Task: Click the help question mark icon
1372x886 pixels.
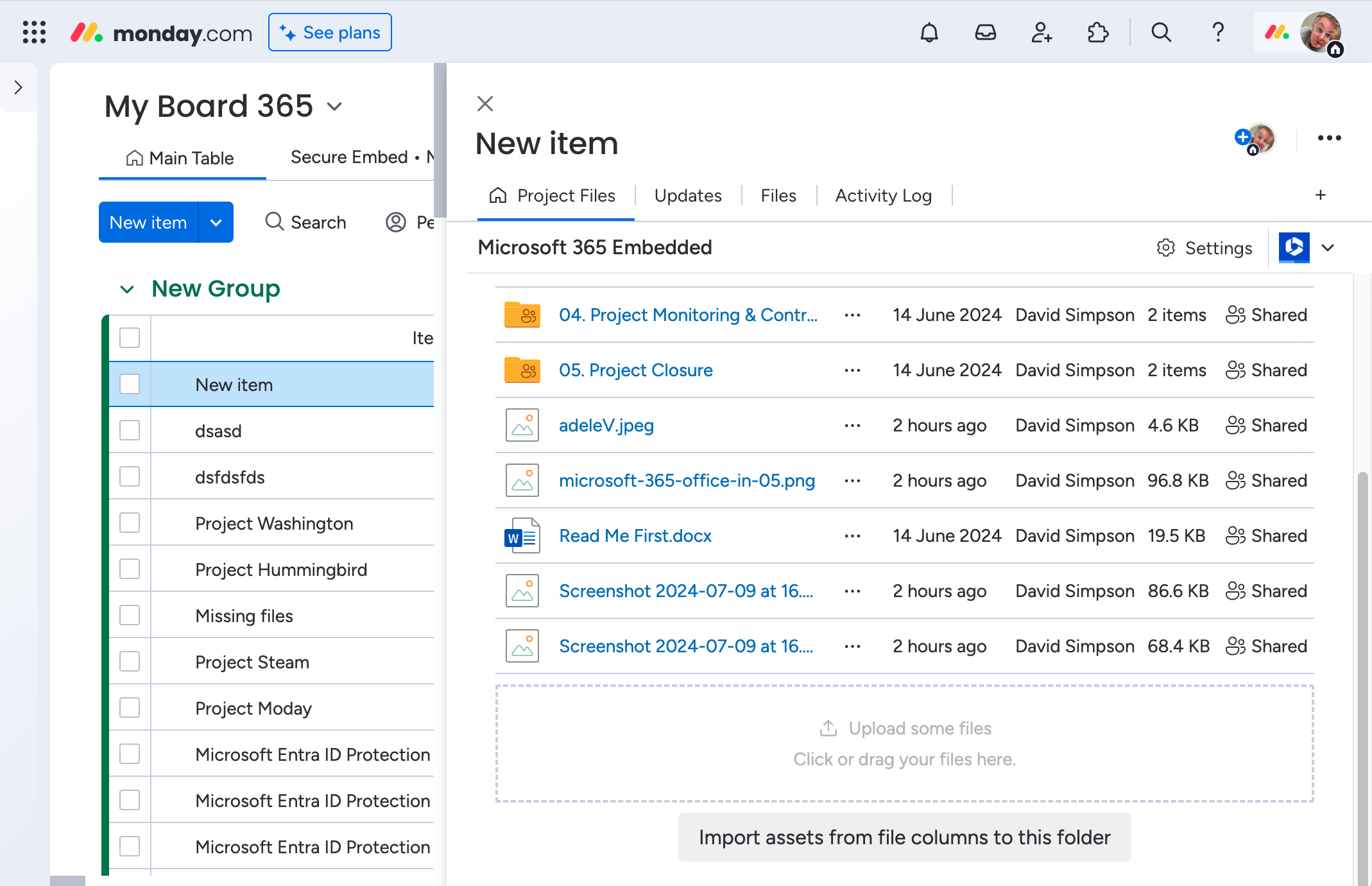Action: pyautogui.click(x=1217, y=32)
